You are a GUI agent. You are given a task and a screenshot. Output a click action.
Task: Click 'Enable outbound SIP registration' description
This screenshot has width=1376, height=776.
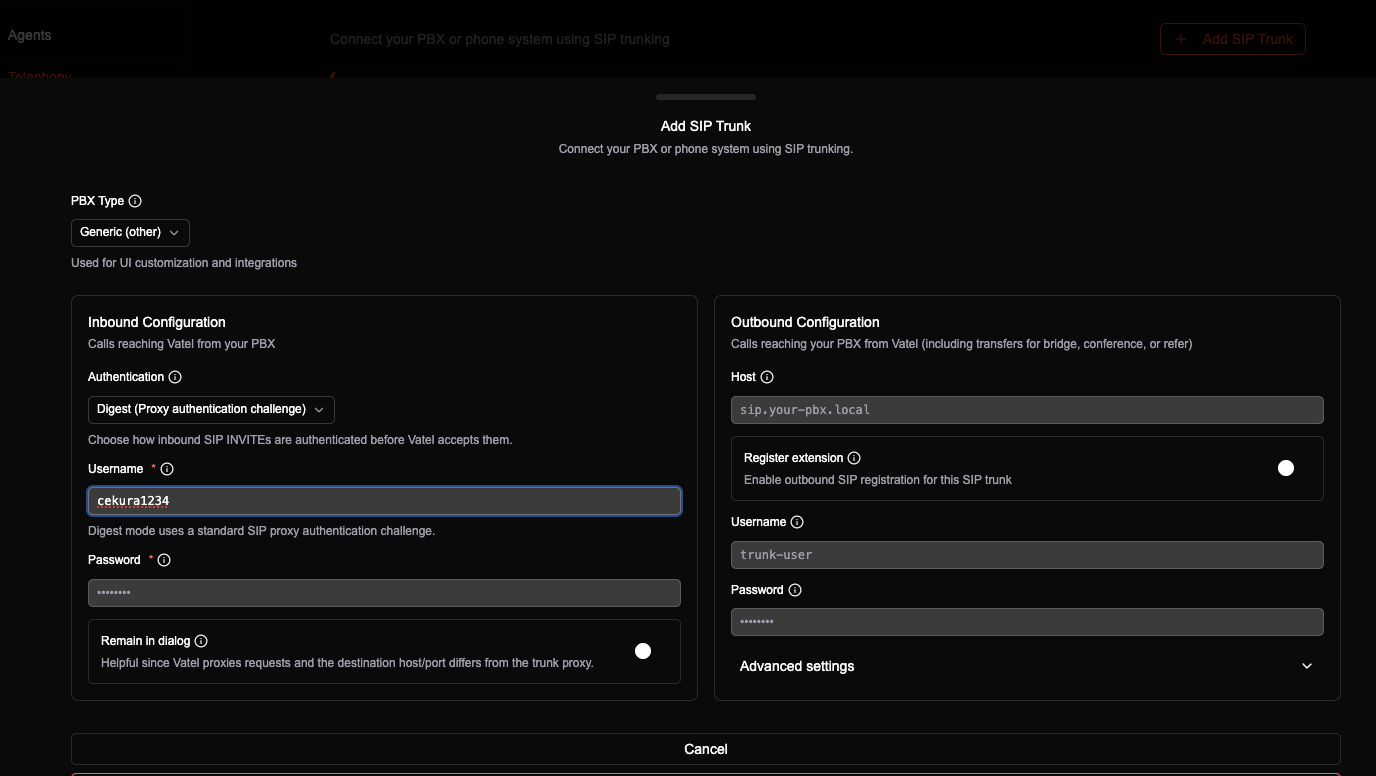click(878, 480)
